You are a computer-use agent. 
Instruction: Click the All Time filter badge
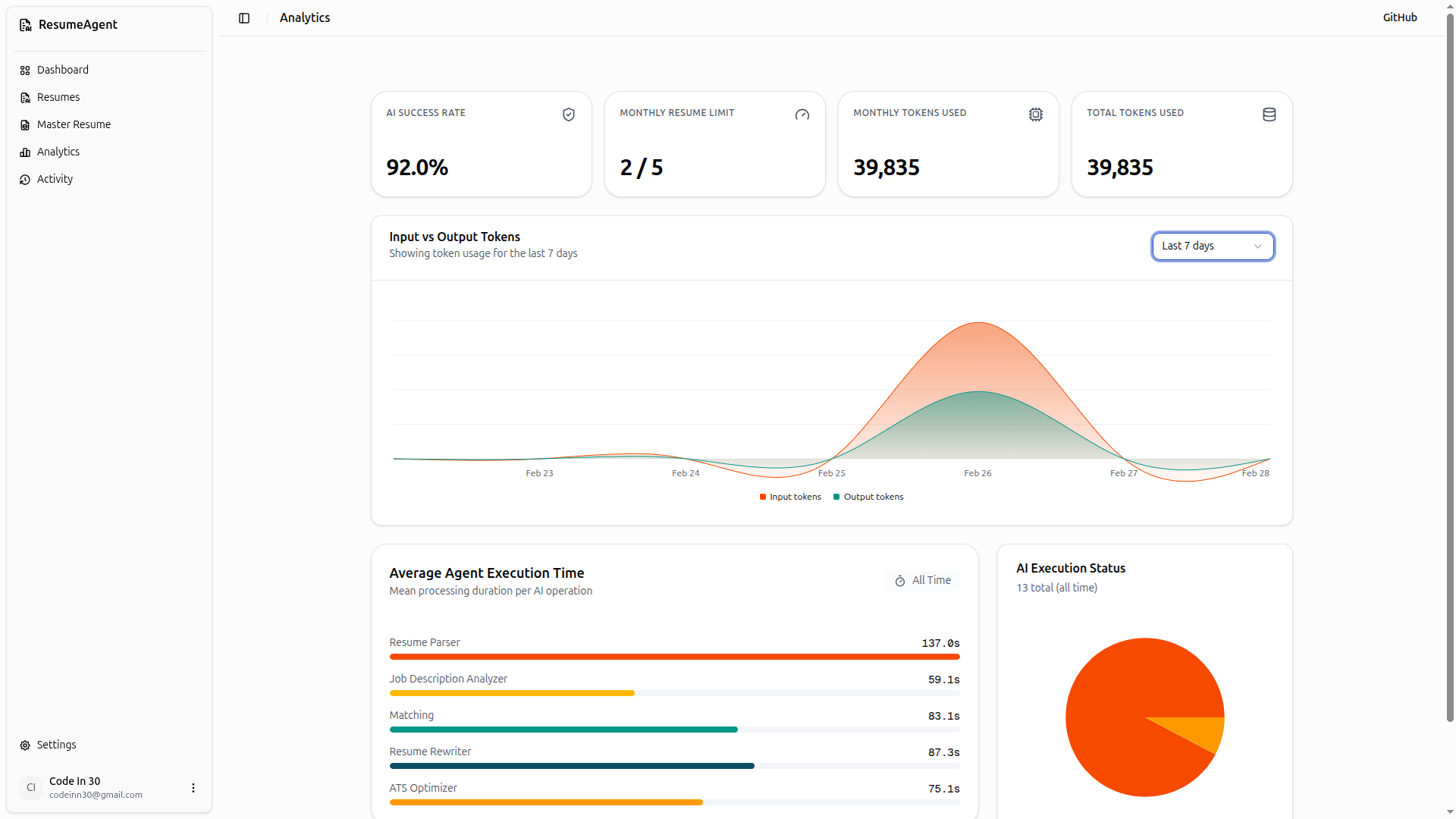point(922,581)
